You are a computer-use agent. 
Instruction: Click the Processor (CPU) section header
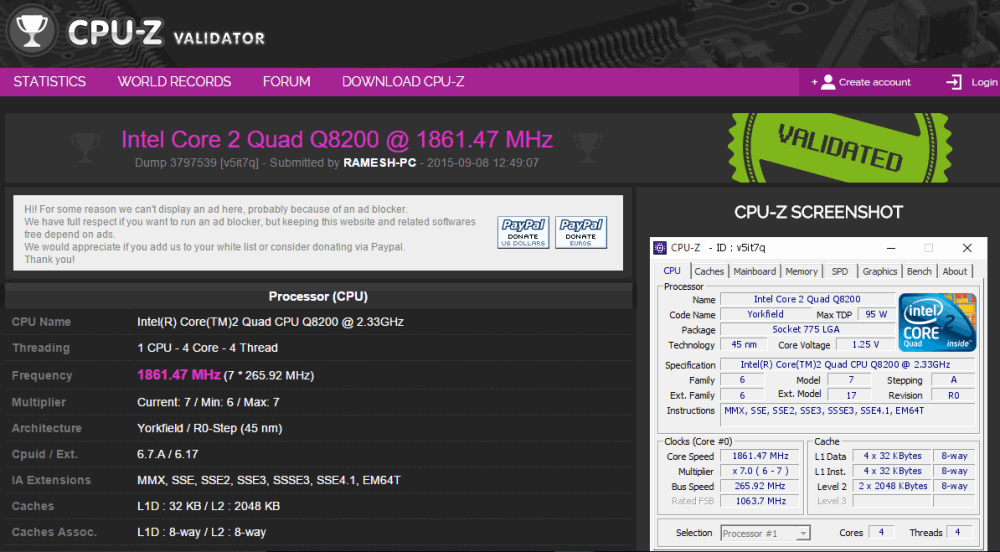click(x=318, y=296)
